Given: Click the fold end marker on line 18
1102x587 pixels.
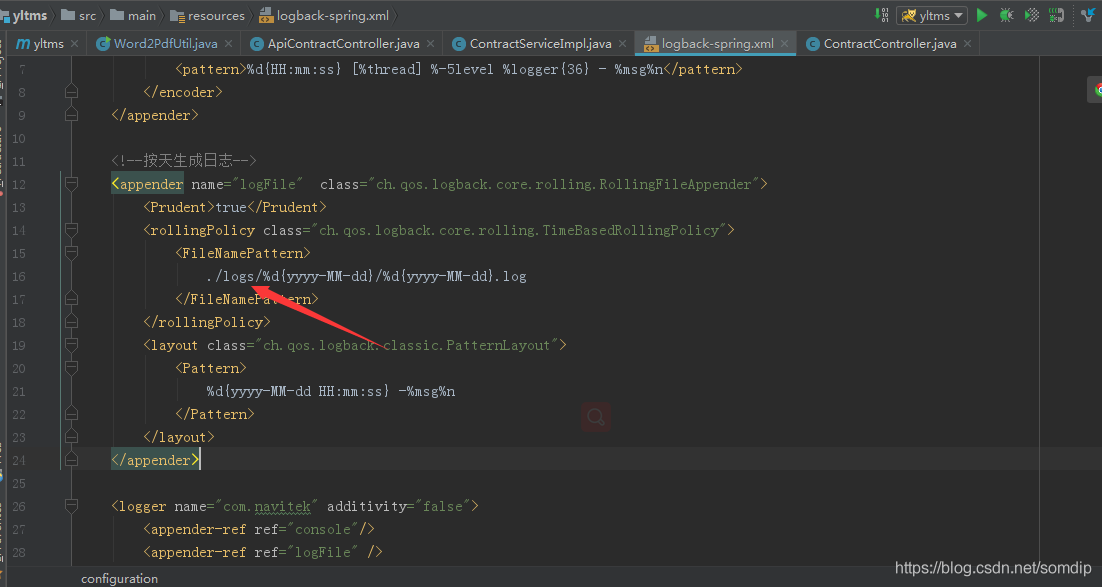Looking at the screenshot, I should tap(71, 322).
